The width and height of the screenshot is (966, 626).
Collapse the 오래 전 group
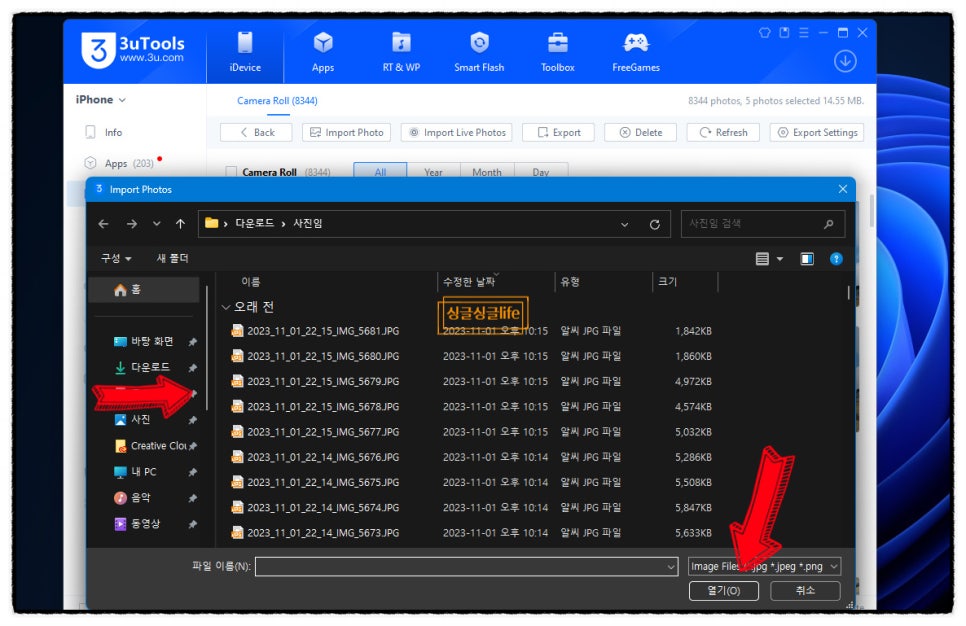coord(226,307)
